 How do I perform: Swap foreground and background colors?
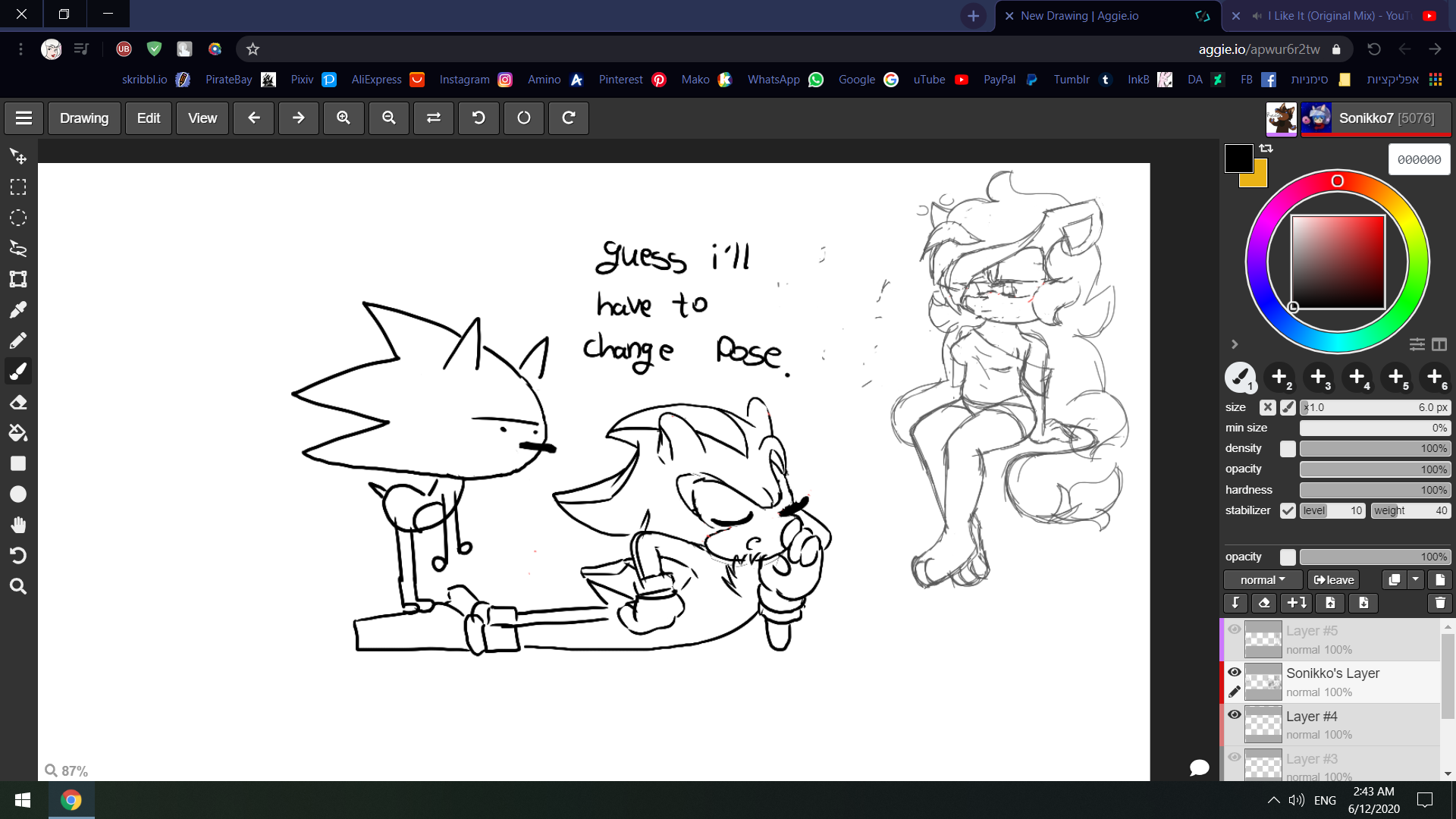click(x=1266, y=149)
